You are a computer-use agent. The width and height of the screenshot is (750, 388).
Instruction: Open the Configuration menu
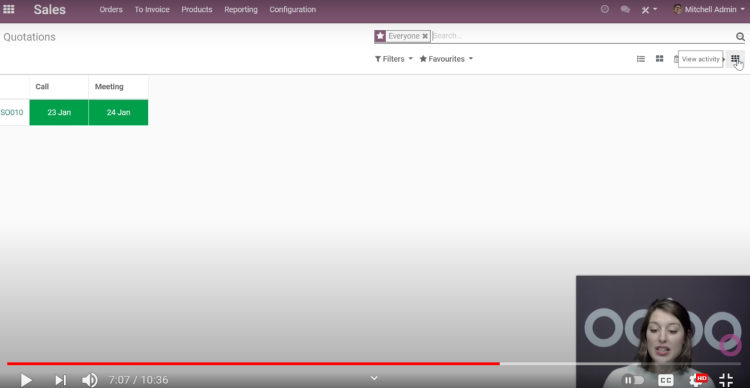coord(292,10)
